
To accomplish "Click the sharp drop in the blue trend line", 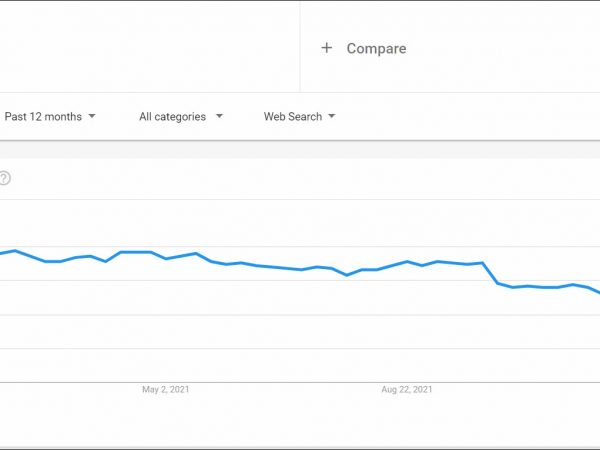I will click(490, 273).
